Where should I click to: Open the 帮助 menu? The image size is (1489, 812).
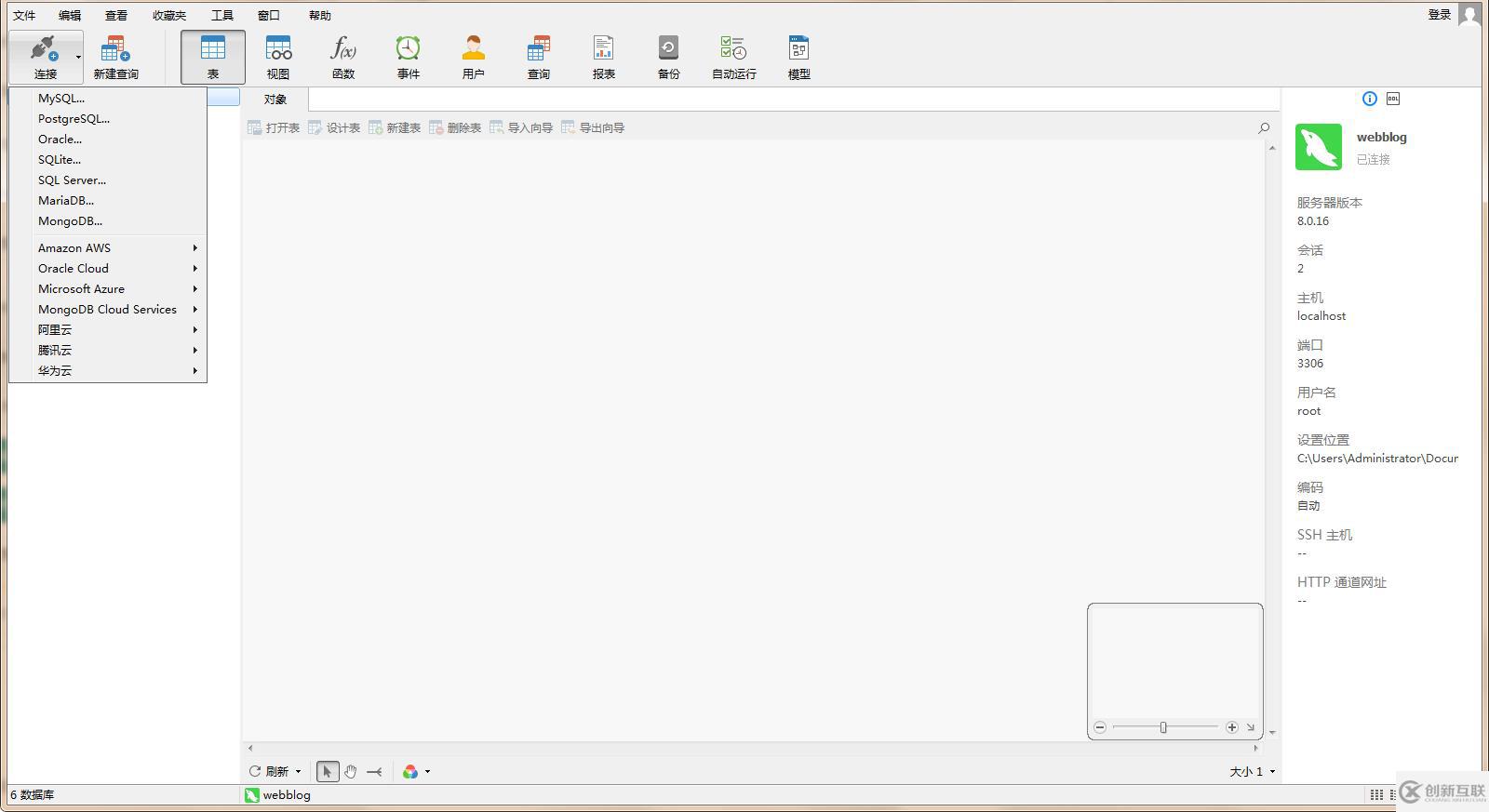(x=320, y=15)
